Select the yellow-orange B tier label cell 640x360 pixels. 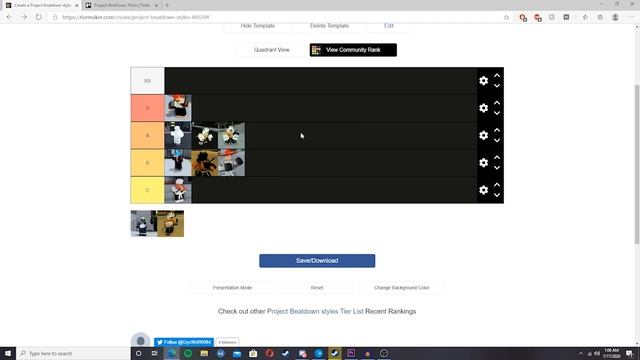[147, 163]
